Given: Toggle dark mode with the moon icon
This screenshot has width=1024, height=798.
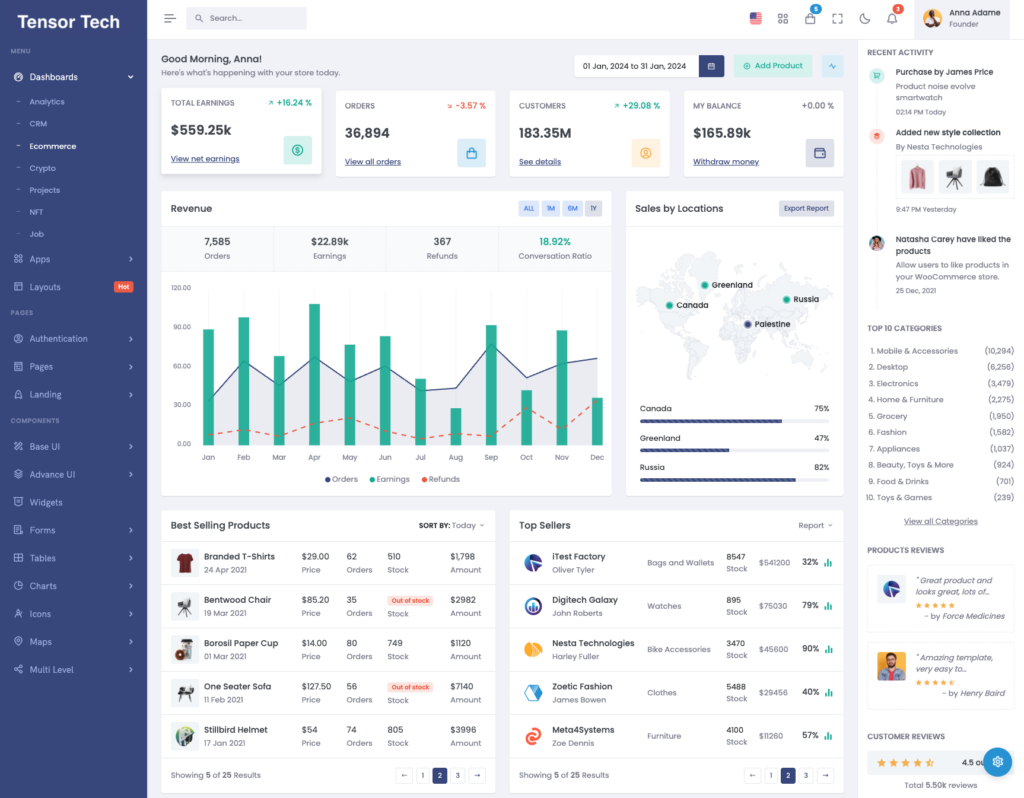Looking at the screenshot, I should (x=864, y=18).
